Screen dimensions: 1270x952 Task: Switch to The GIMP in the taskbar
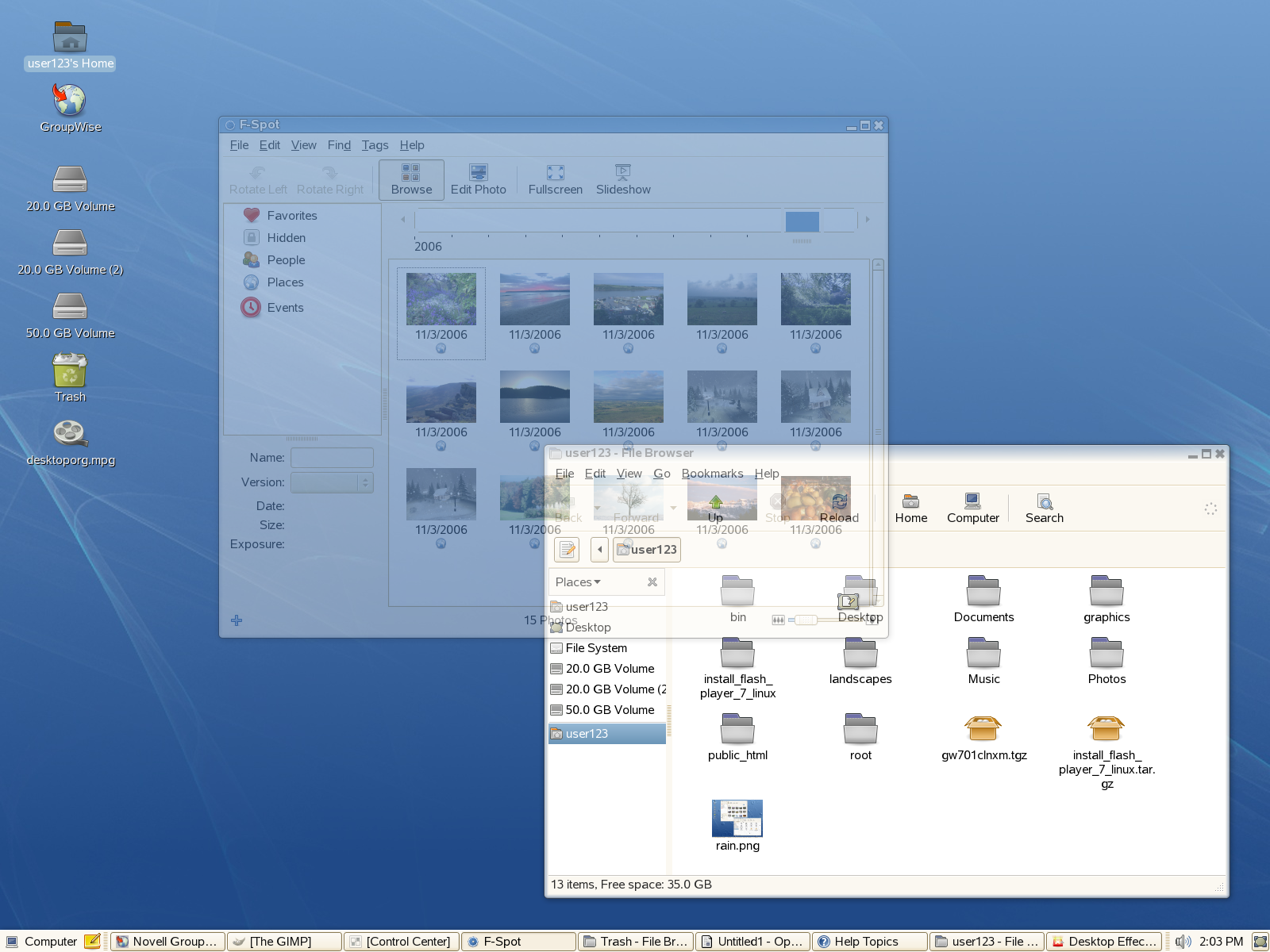click(x=284, y=942)
